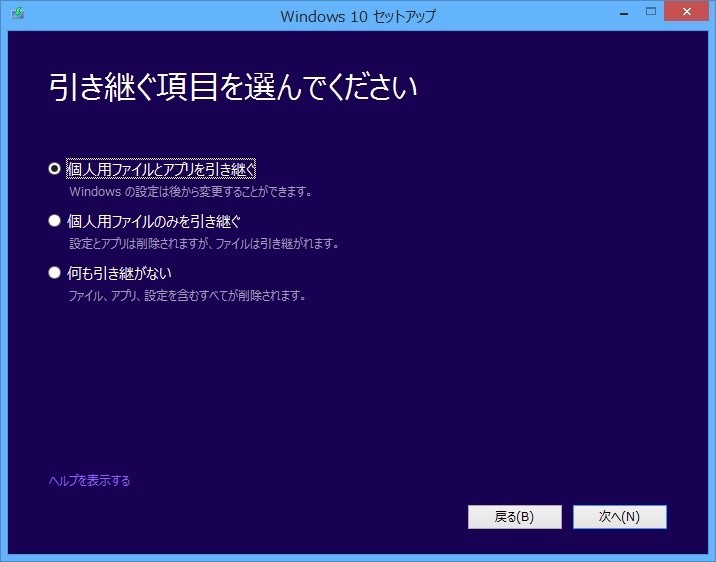Click description ファイル、アプリ、設定を含むすべてが削除されます

188,295
